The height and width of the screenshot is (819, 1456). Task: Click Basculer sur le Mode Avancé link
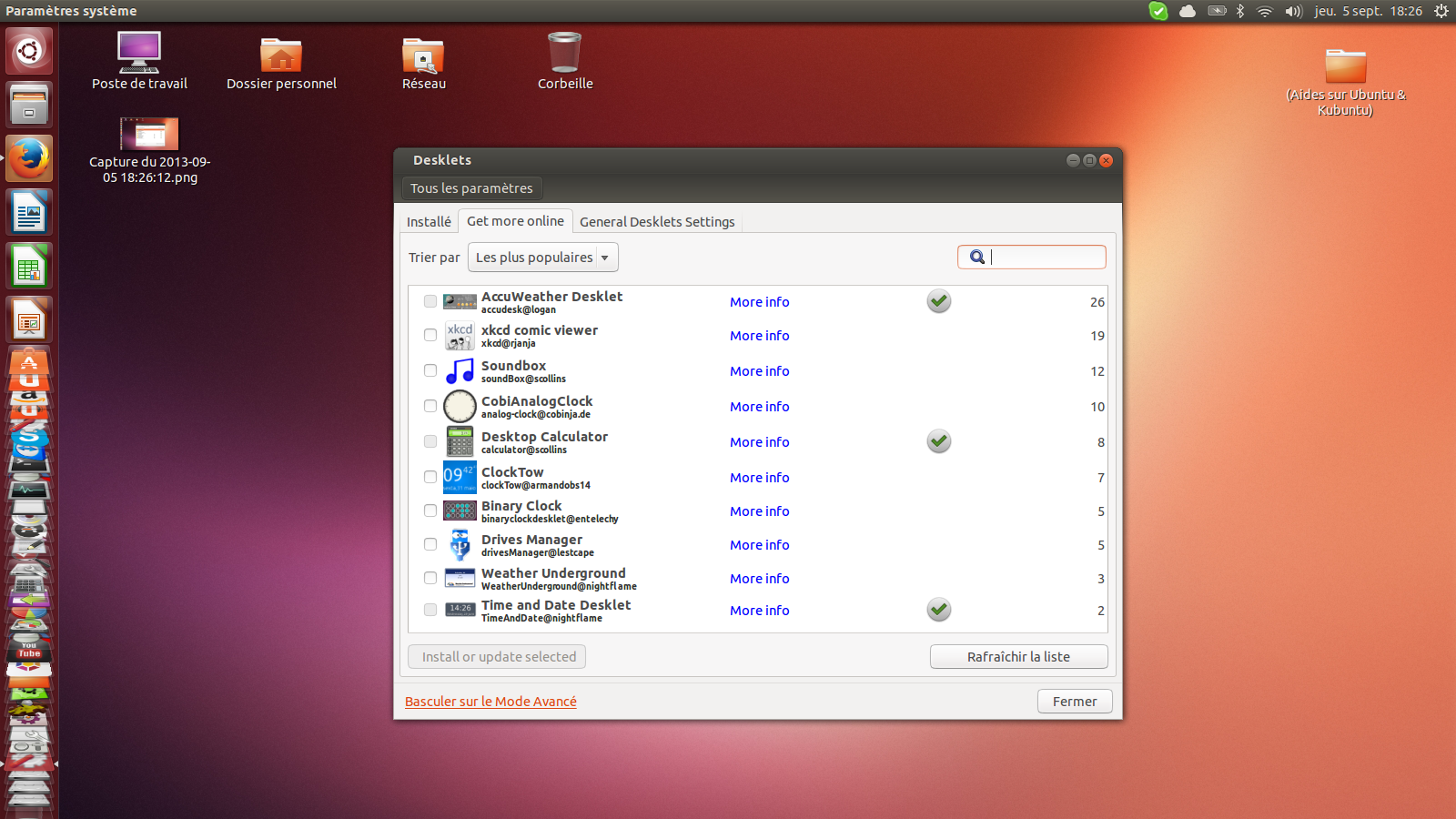click(490, 702)
